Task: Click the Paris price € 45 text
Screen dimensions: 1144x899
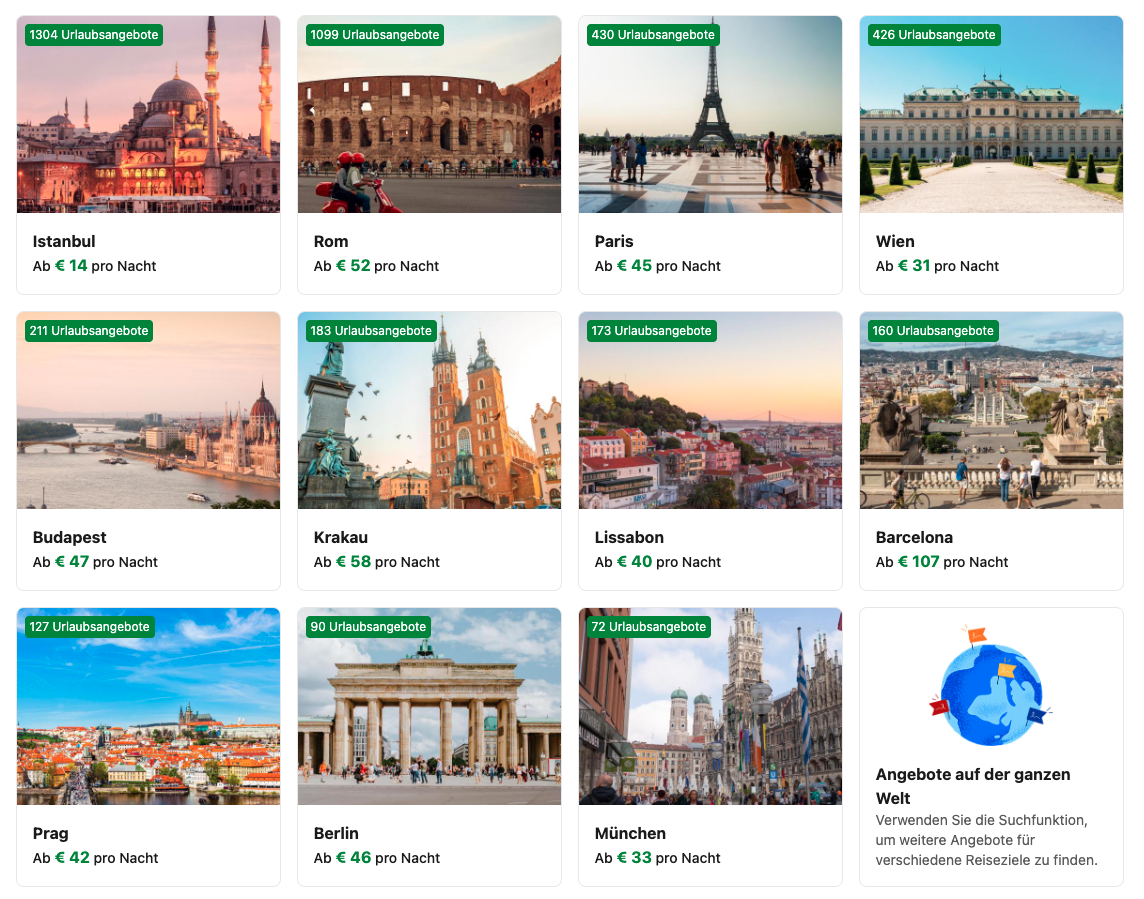Action: [634, 266]
